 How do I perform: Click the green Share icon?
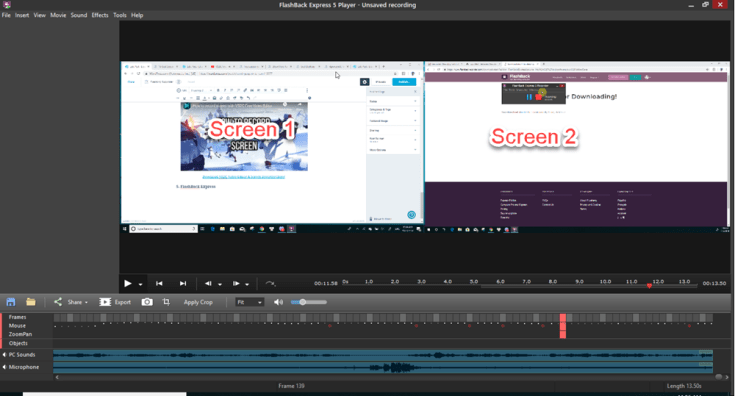click(x=58, y=302)
